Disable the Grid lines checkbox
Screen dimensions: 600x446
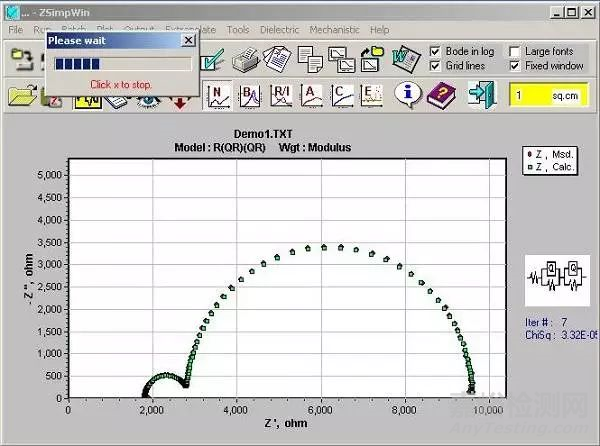pos(435,66)
